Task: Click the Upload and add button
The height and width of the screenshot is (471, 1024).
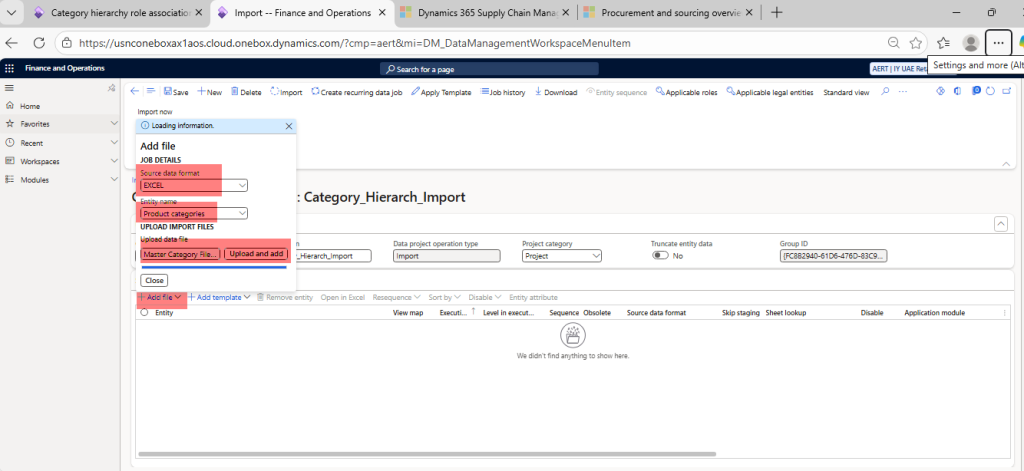Action: 256,255
